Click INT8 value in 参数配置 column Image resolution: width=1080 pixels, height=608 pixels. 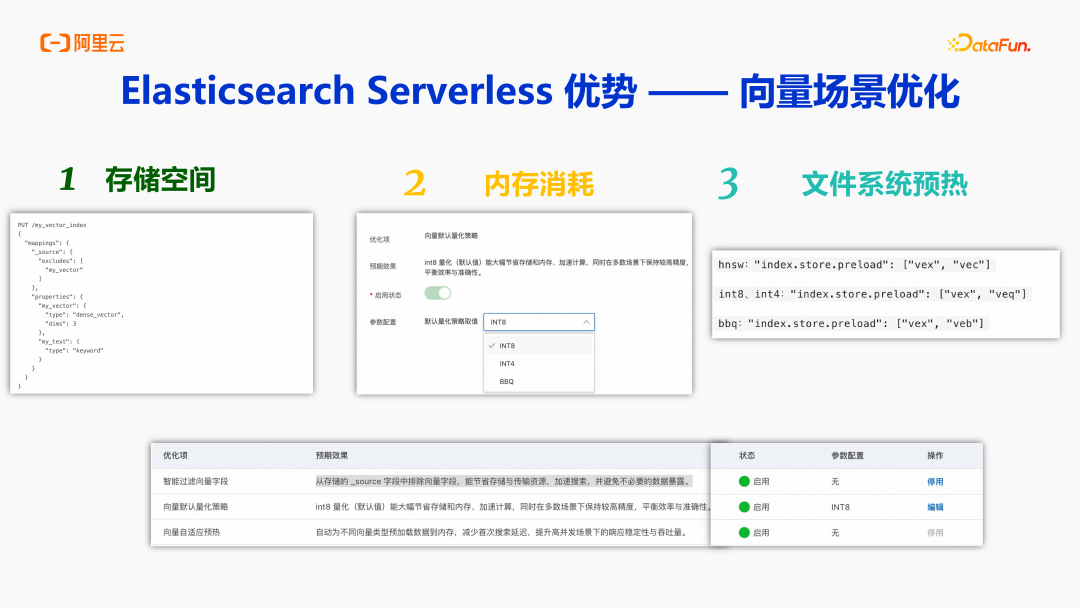click(840, 507)
